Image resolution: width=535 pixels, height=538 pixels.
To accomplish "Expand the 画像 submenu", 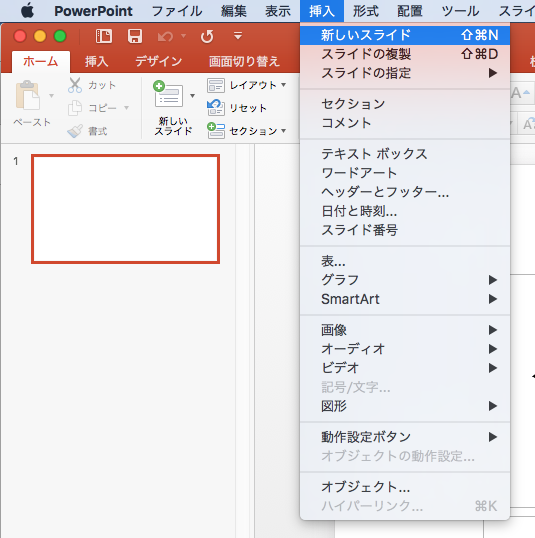I will 405,330.
